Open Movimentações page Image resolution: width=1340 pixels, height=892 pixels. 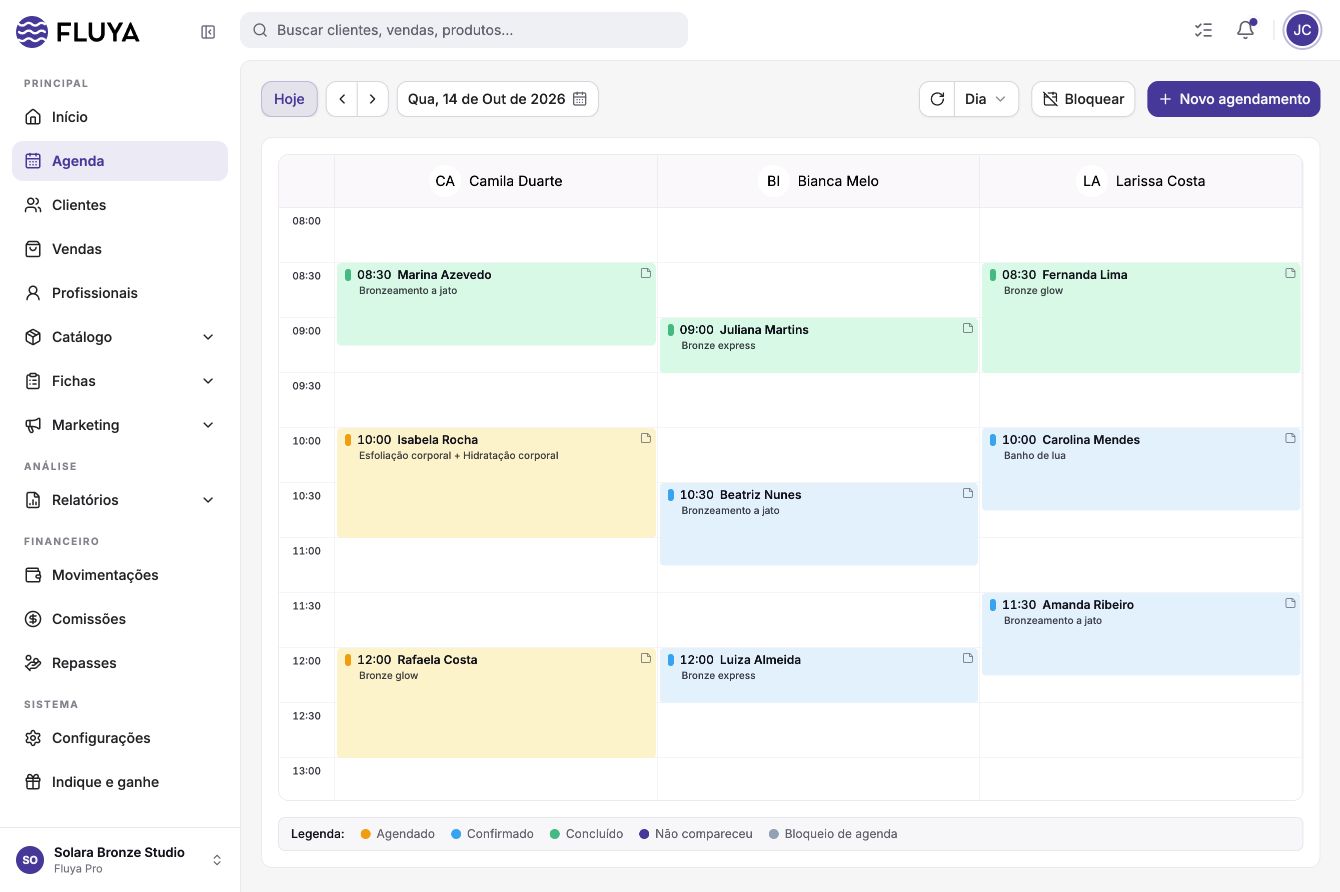click(x=120, y=575)
